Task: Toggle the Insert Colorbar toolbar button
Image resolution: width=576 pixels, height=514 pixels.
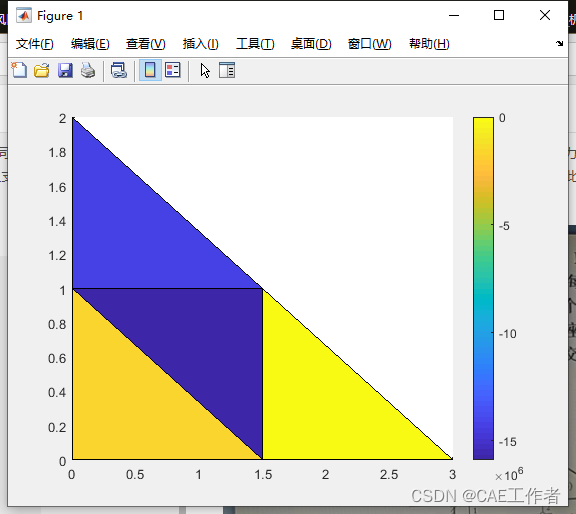Action: (x=150, y=70)
